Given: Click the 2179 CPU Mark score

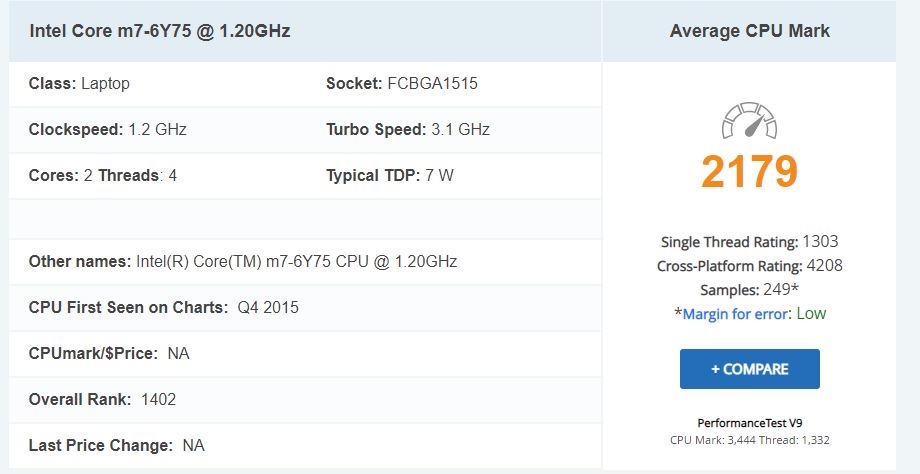Looking at the screenshot, I should pyautogui.click(x=749, y=172).
